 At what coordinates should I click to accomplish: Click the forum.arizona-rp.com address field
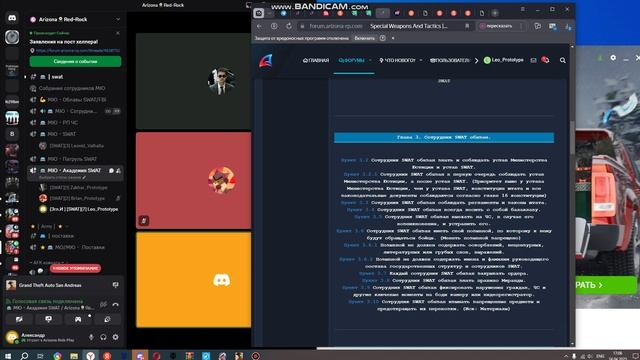[336, 26]
